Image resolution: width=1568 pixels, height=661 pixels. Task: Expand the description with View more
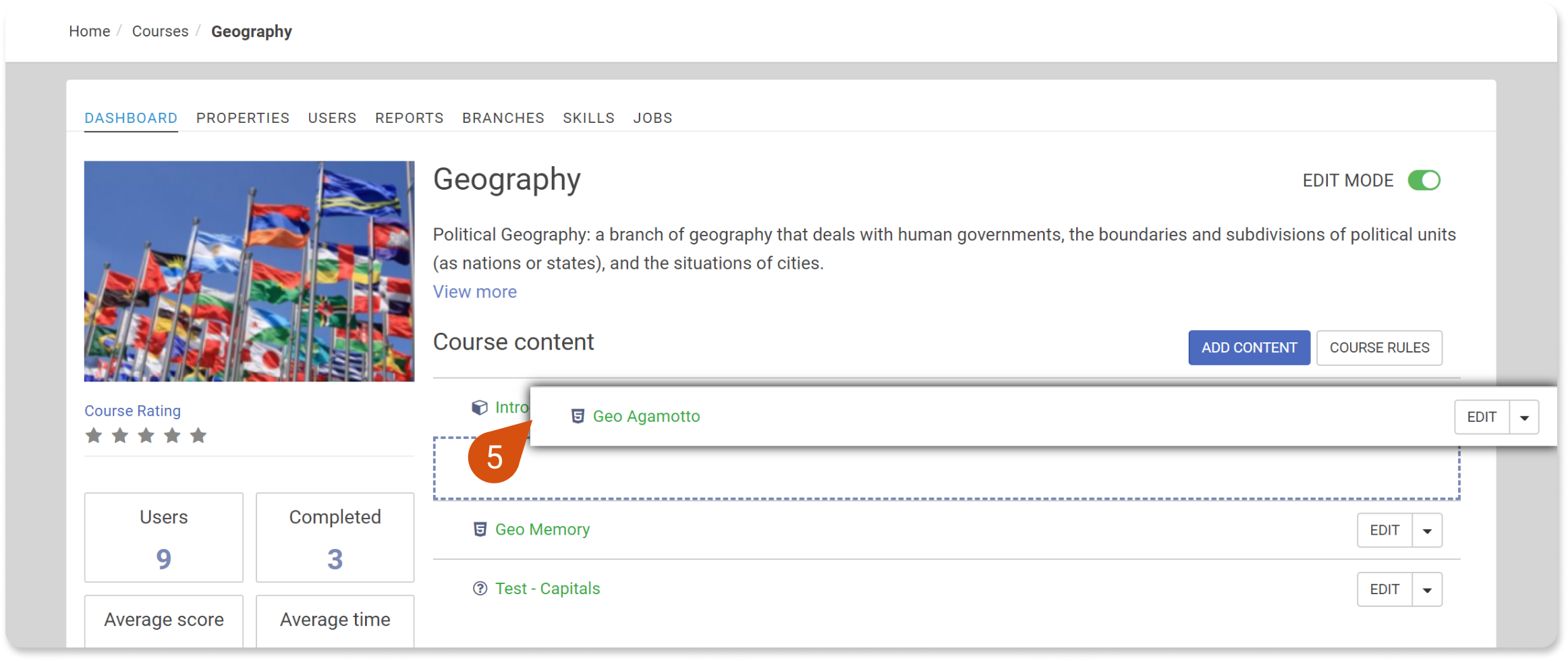click(x=475, y=292)
